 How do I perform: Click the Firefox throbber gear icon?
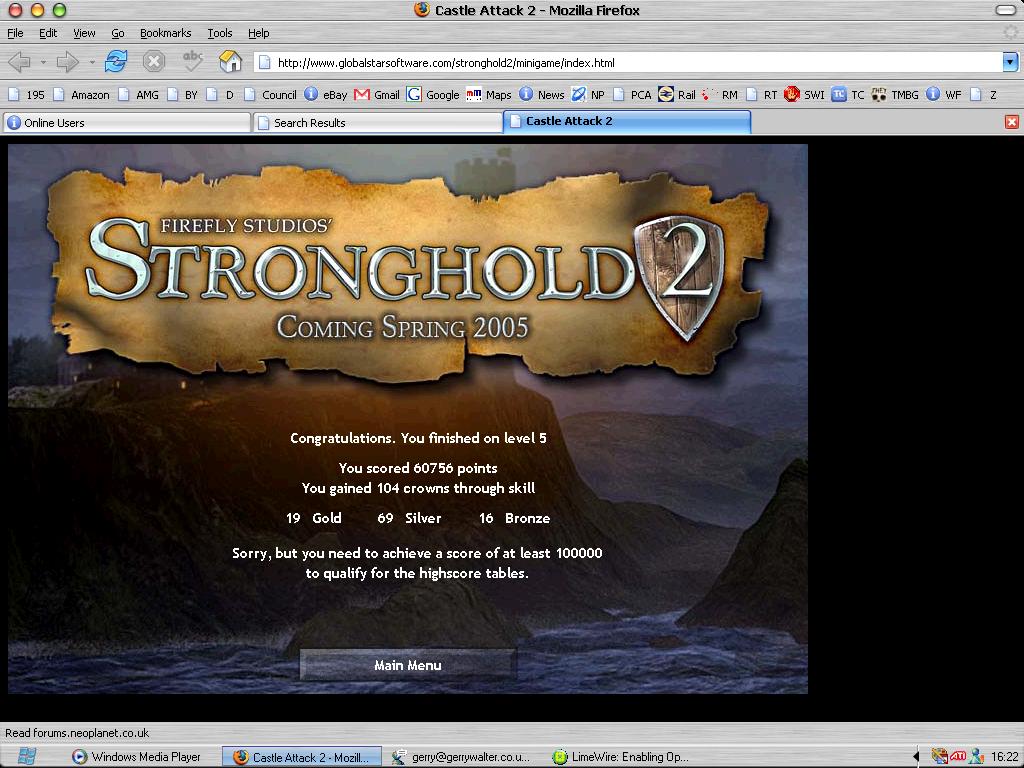pyautogui.click(x=1012, y=33)
